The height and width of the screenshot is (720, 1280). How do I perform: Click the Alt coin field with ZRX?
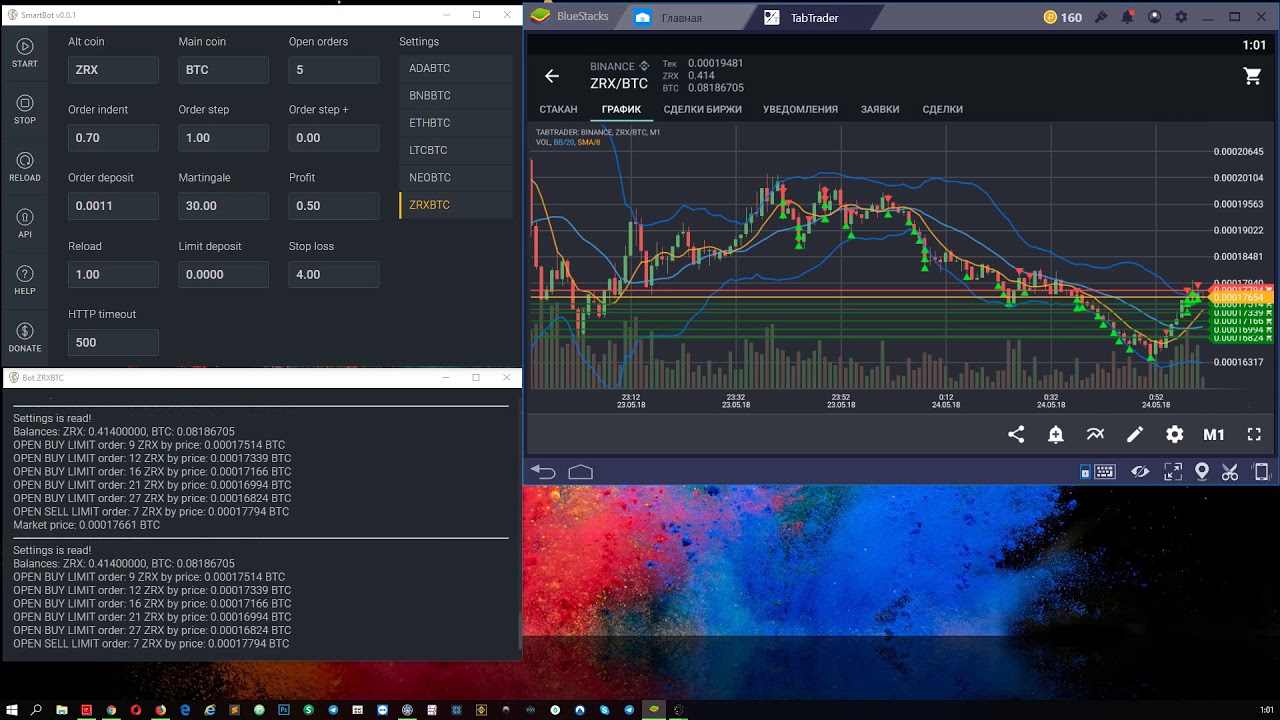[x=113, y=70]
